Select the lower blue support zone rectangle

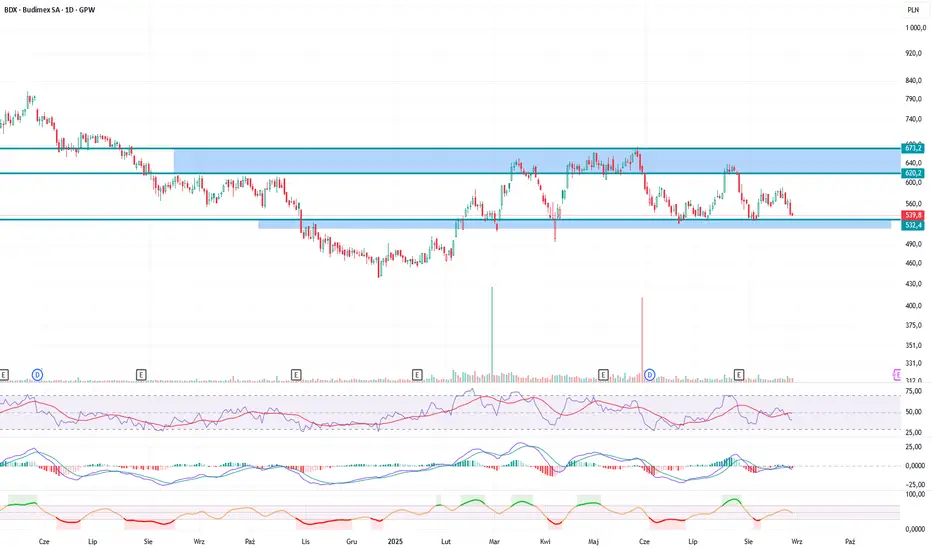point(575,224)
